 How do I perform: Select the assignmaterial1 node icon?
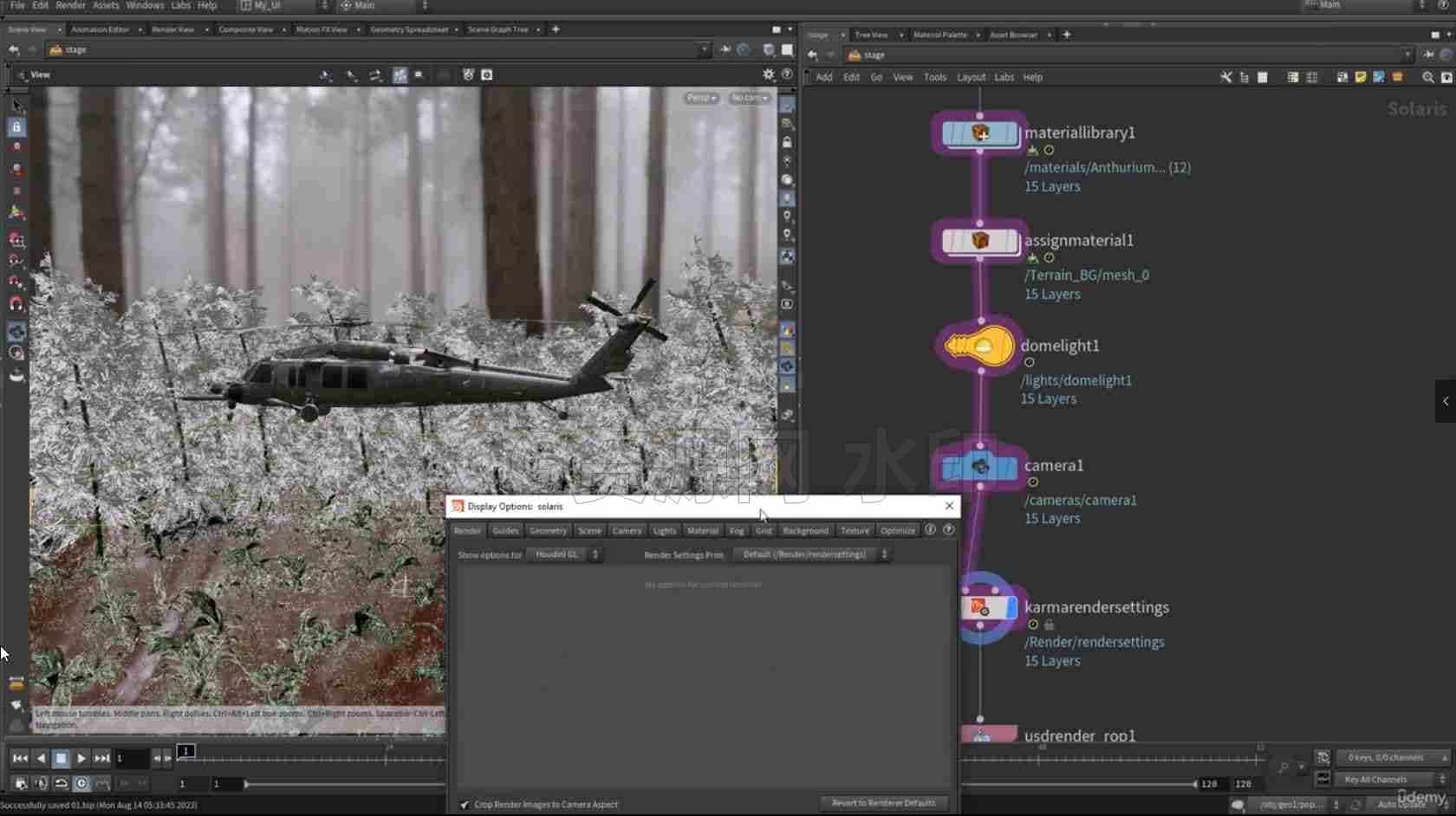(980, 241)
